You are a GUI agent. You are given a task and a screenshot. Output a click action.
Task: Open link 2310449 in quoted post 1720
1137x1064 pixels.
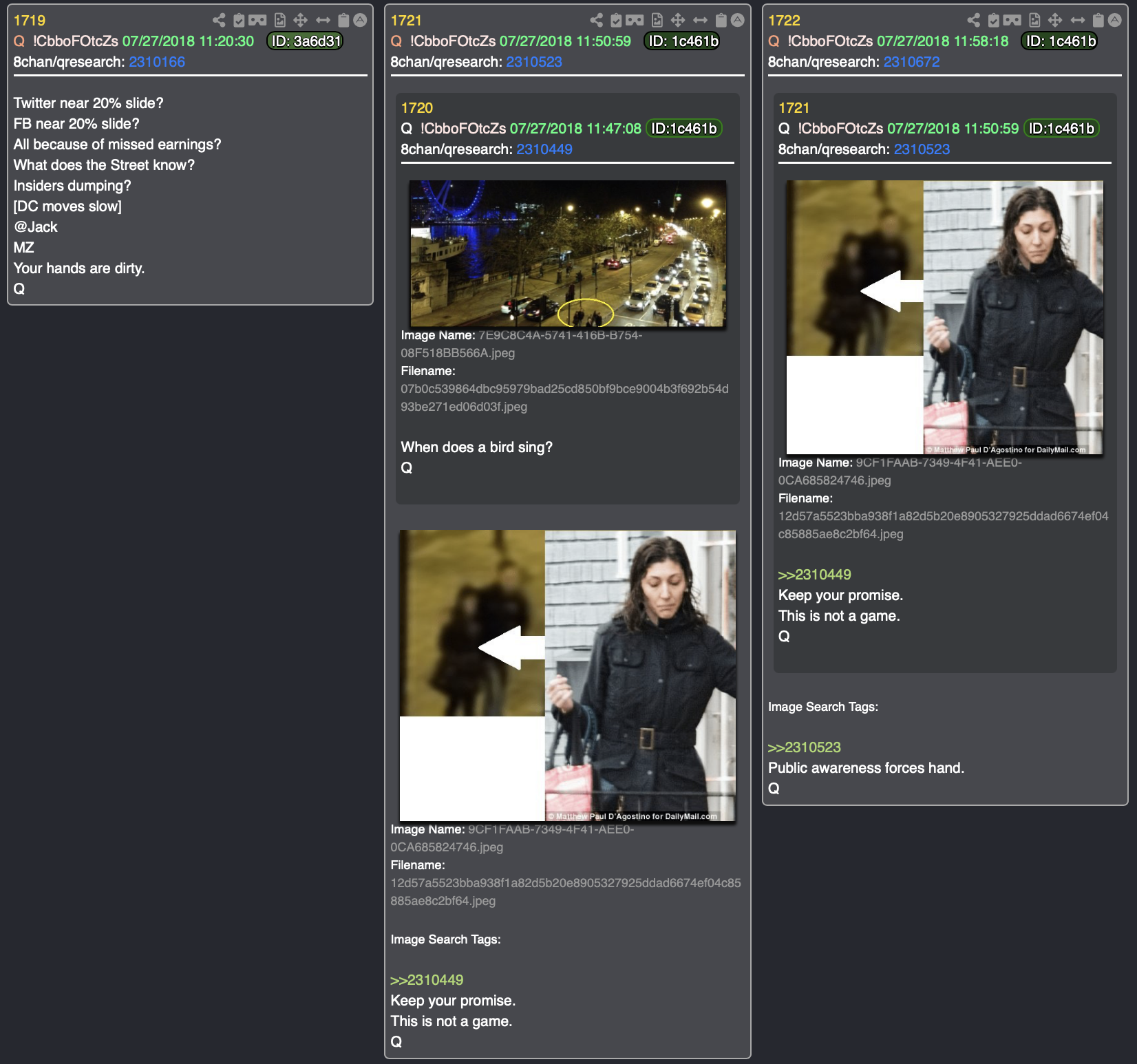(544, 149)
